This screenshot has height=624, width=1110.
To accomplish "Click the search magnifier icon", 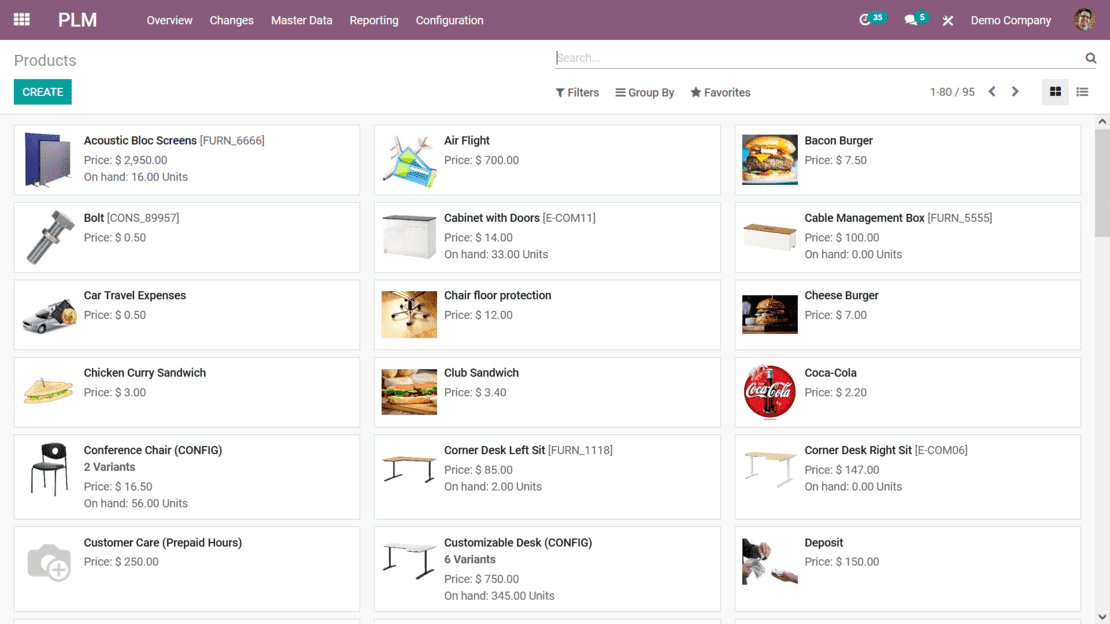I will (1091, 58).
